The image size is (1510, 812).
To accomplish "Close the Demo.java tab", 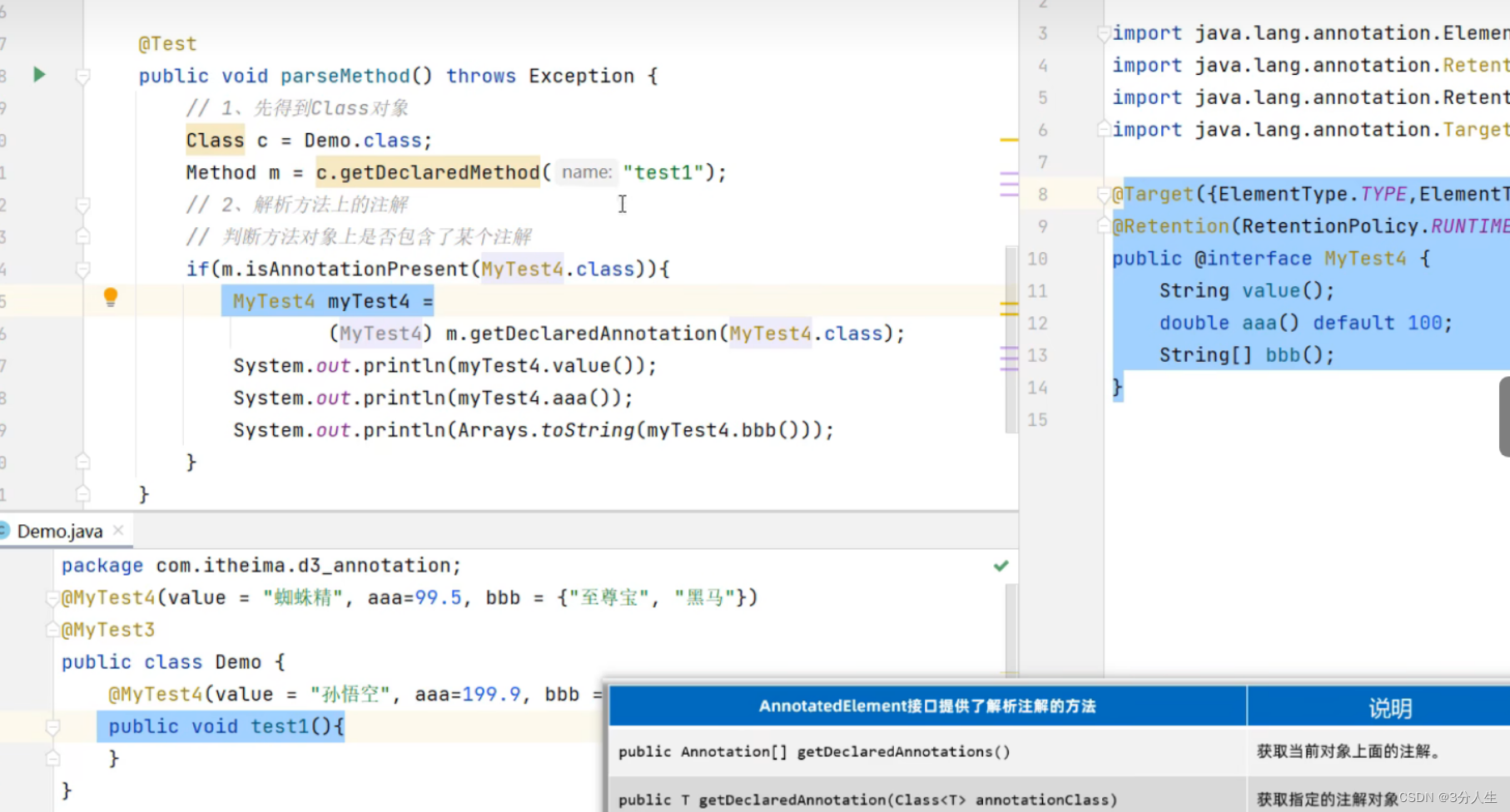I will [x=118, y=530].
